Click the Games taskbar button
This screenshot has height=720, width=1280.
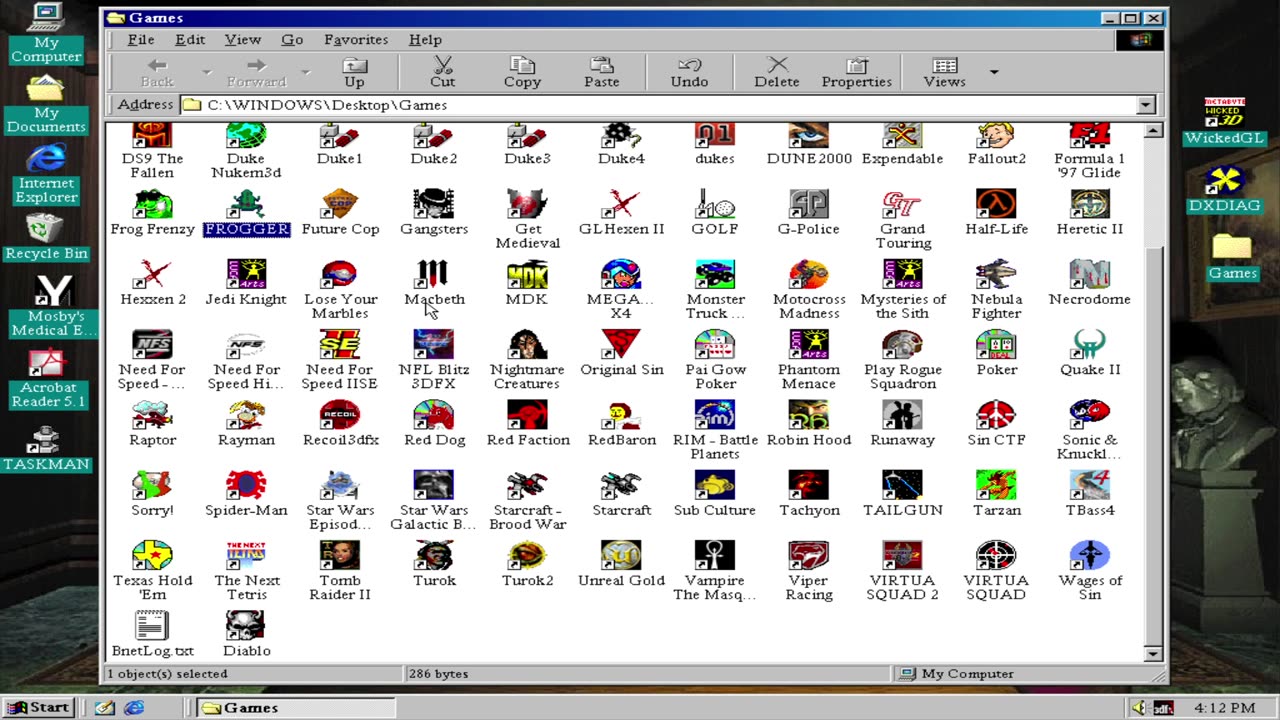click(296, 707)
